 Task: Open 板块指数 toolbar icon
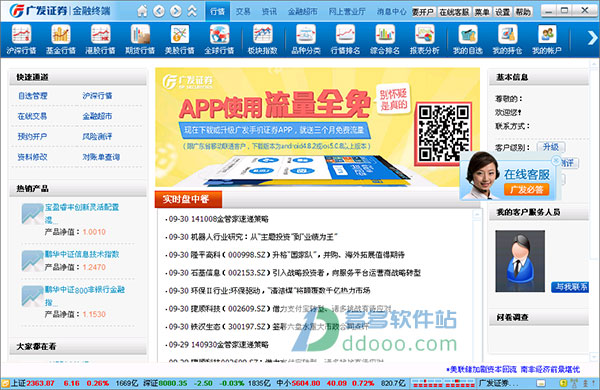pos(262,39)
